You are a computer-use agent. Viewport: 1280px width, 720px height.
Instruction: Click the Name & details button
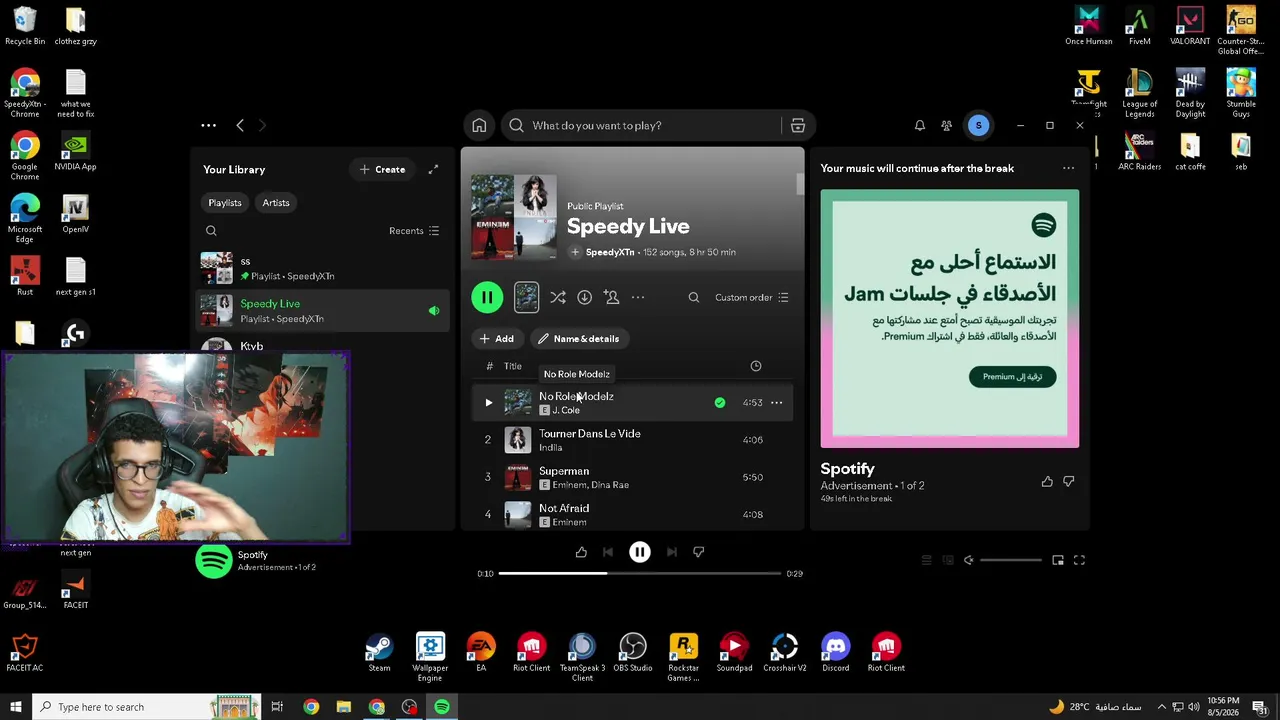point(579,339)
